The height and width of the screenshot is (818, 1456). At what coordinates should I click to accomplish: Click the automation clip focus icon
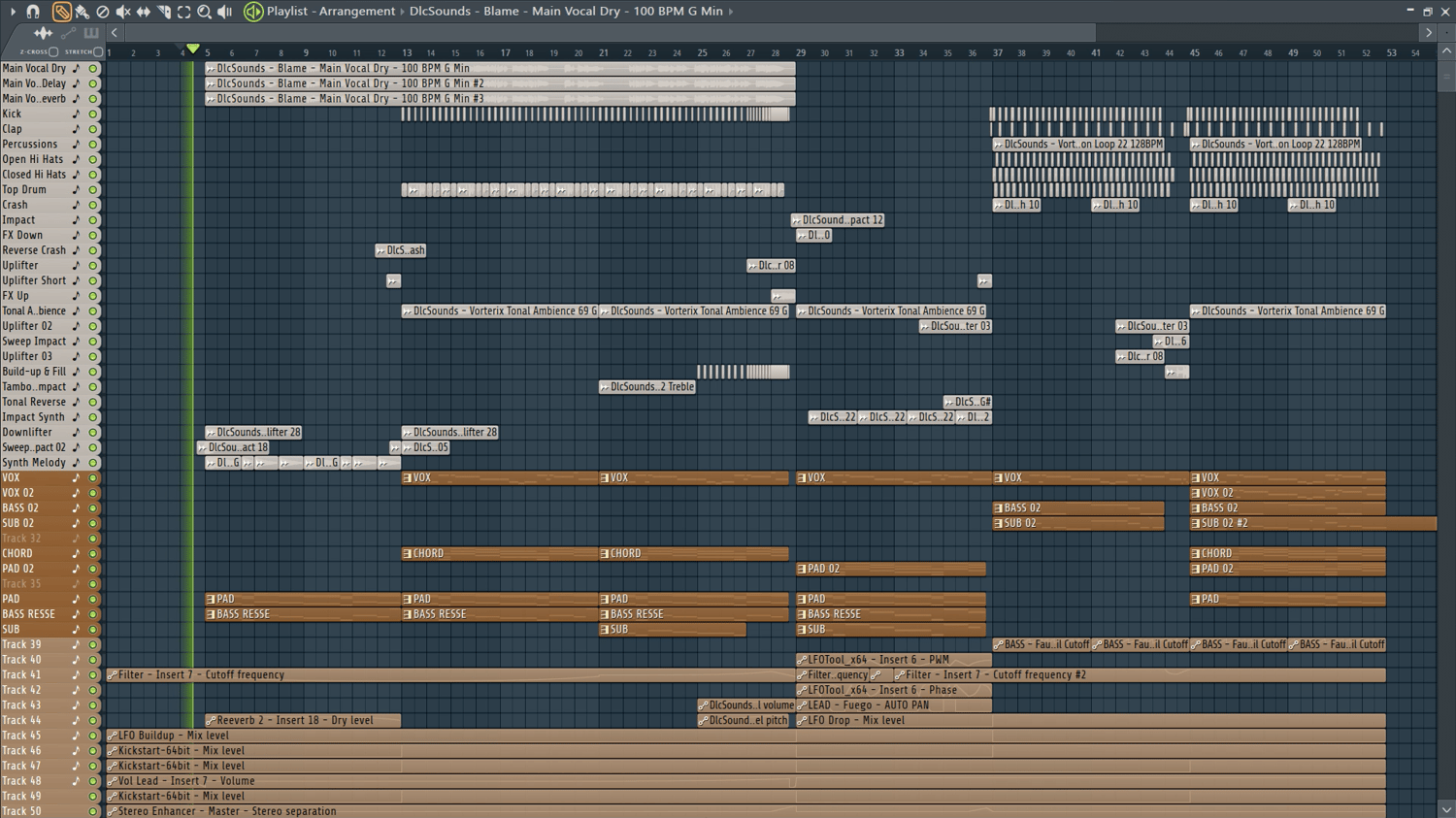pyautogui.click(x=68, y=33)
